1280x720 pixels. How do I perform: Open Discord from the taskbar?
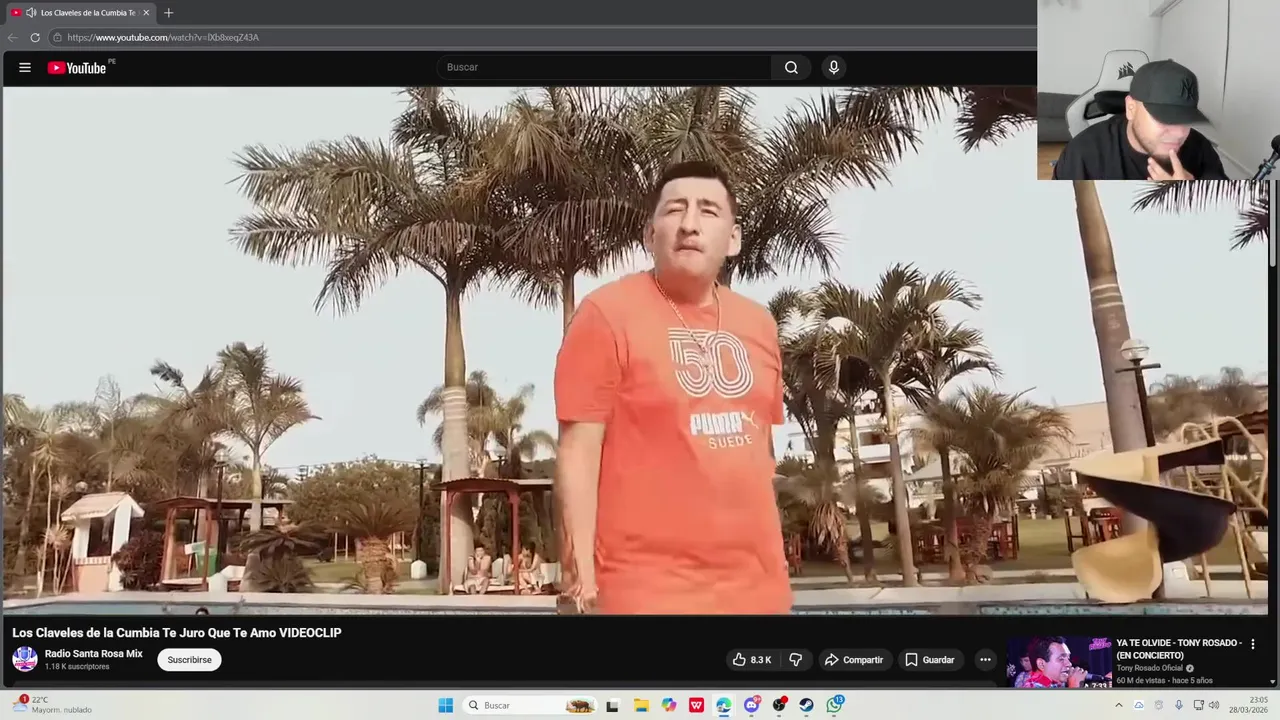752,705
